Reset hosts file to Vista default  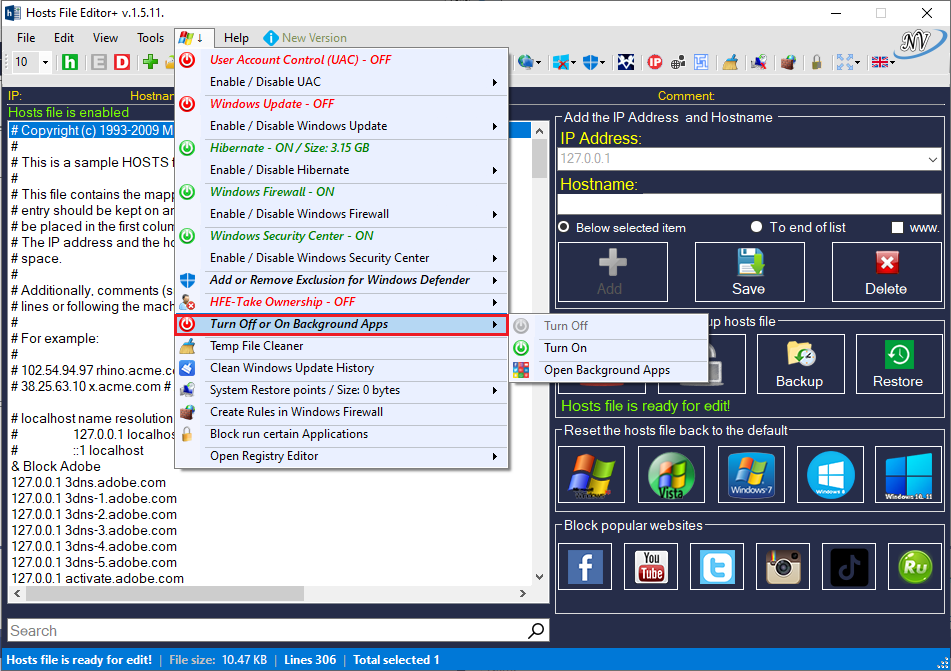point(672,474)
